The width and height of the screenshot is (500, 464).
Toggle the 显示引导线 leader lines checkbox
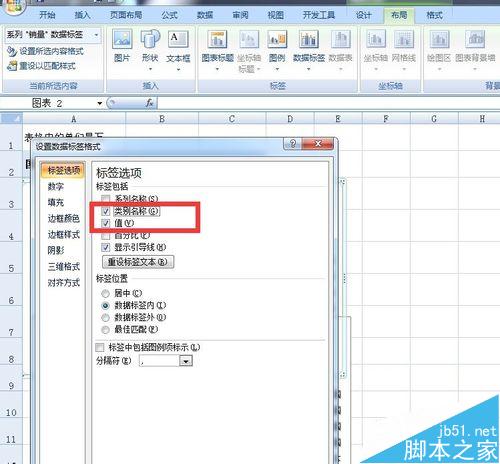(x=106, y=247)
